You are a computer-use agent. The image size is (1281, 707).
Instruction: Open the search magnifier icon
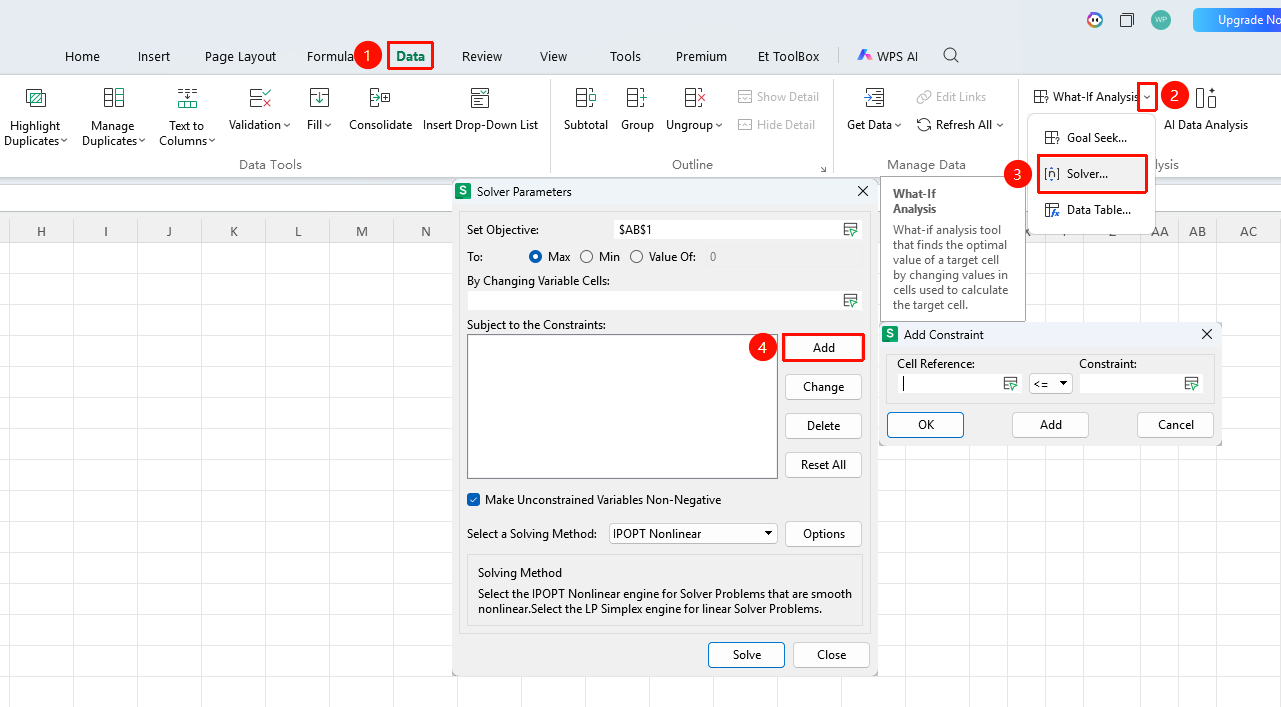[x=951, y=56]
